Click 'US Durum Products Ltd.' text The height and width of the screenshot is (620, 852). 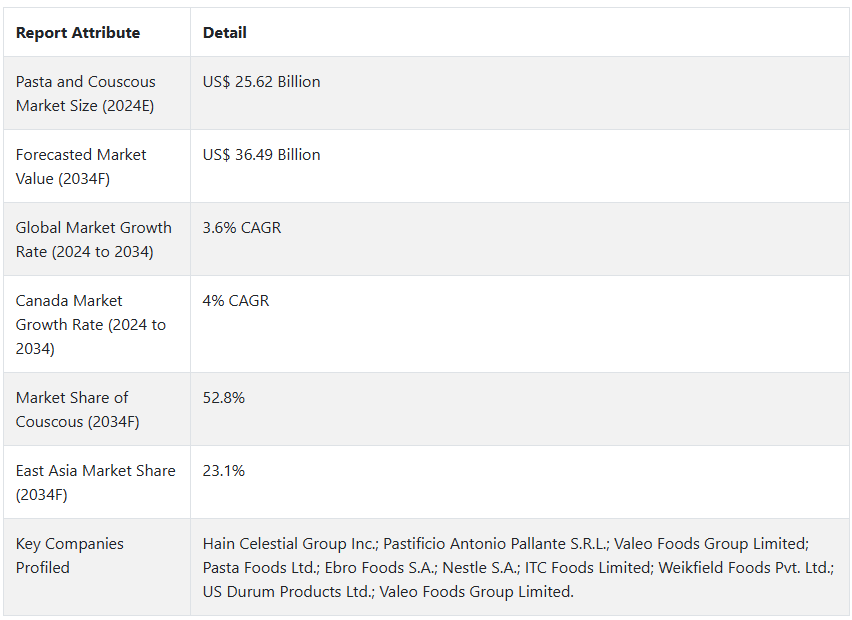click(287, 592)
